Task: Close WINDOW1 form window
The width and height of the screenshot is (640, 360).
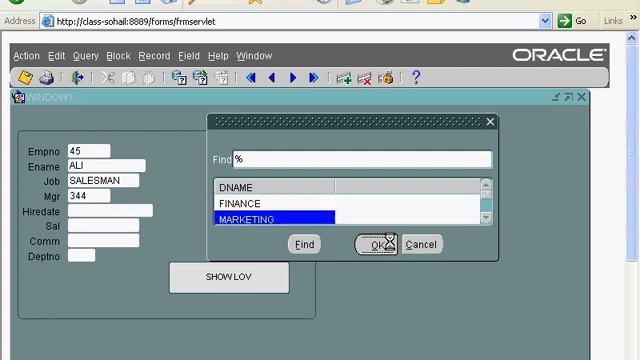Action: tap(582, 97)
